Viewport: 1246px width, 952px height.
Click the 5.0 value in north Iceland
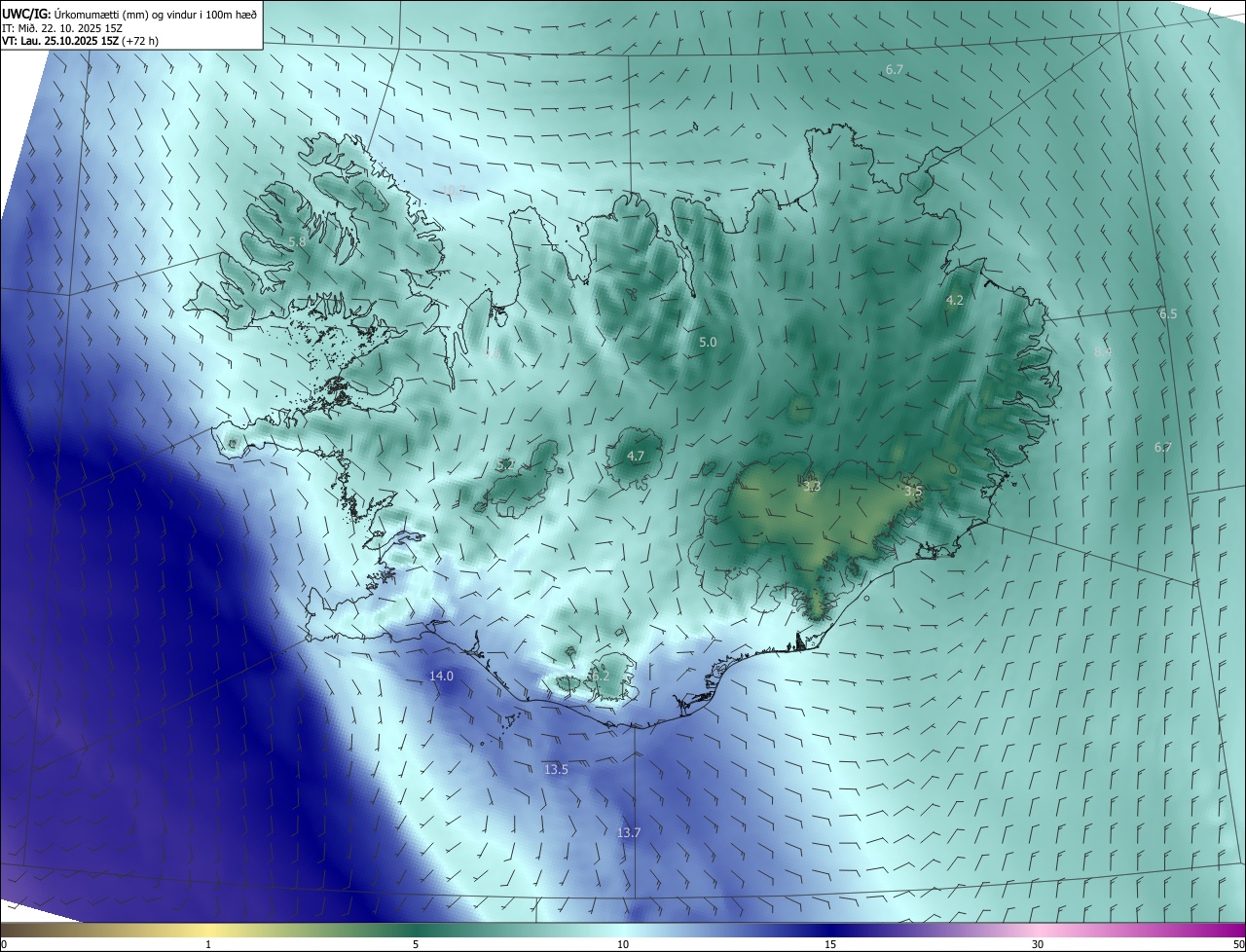708,342
